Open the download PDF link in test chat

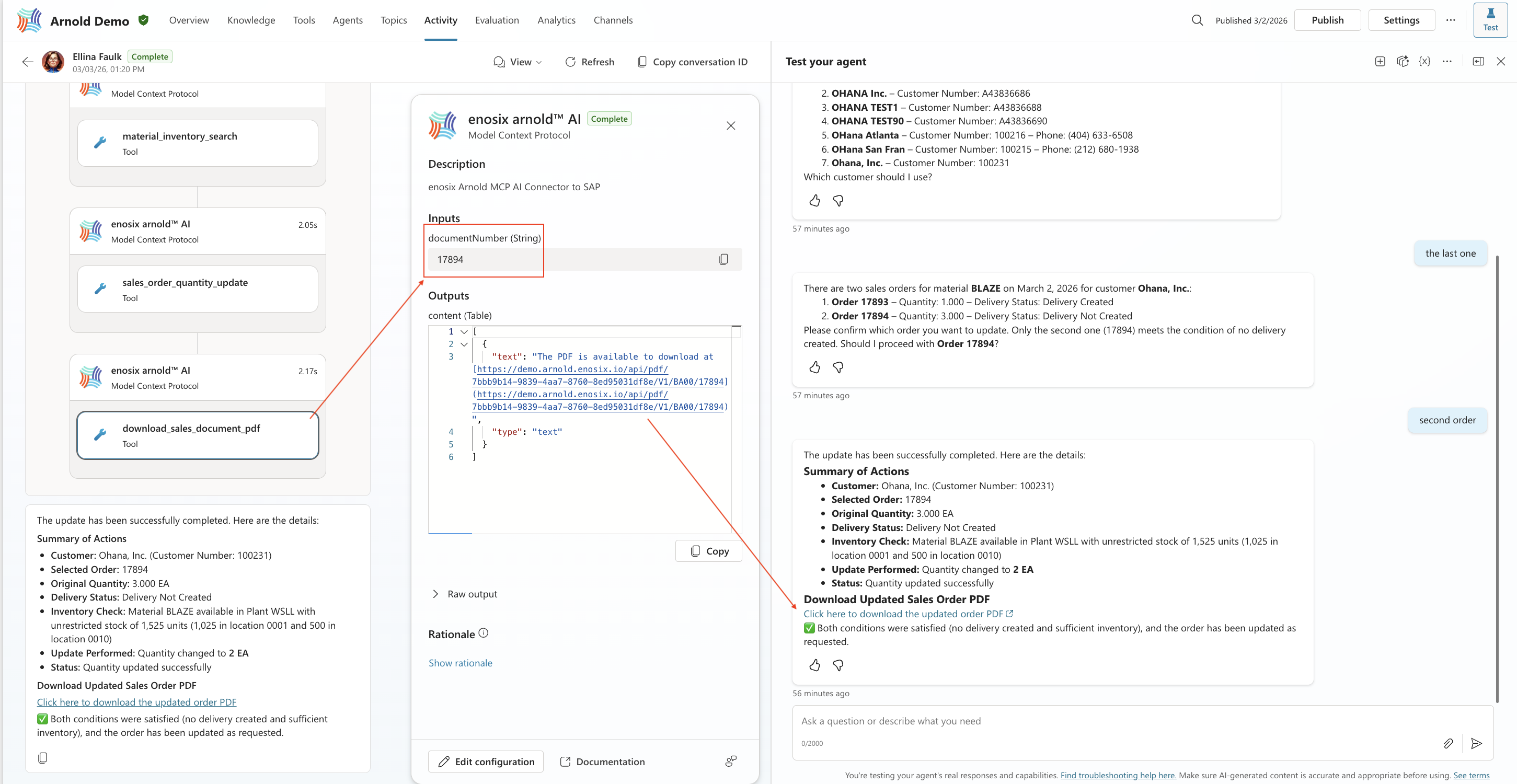point(907,614)
